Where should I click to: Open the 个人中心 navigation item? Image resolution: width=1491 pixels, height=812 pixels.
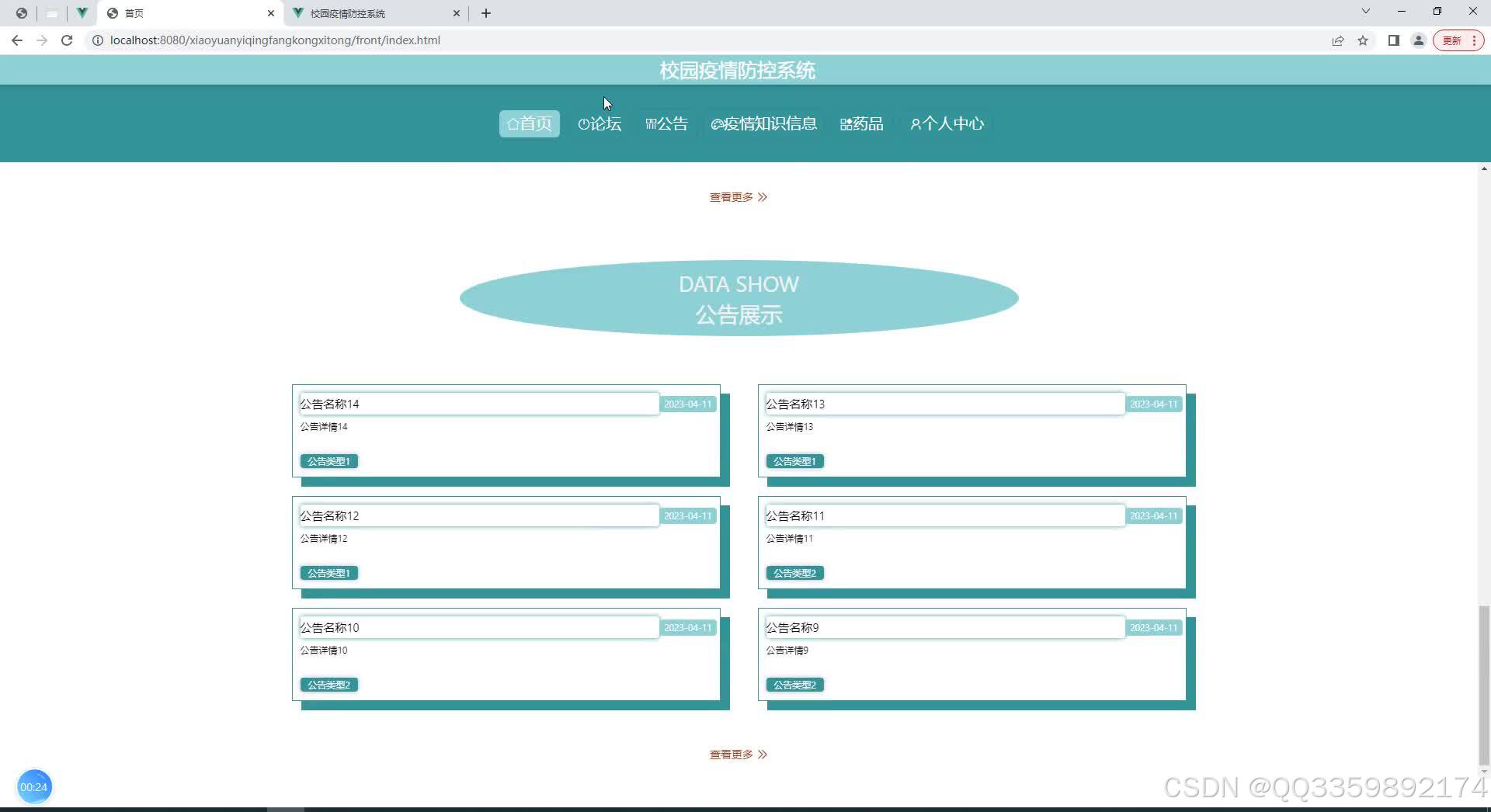pos(947,123)
